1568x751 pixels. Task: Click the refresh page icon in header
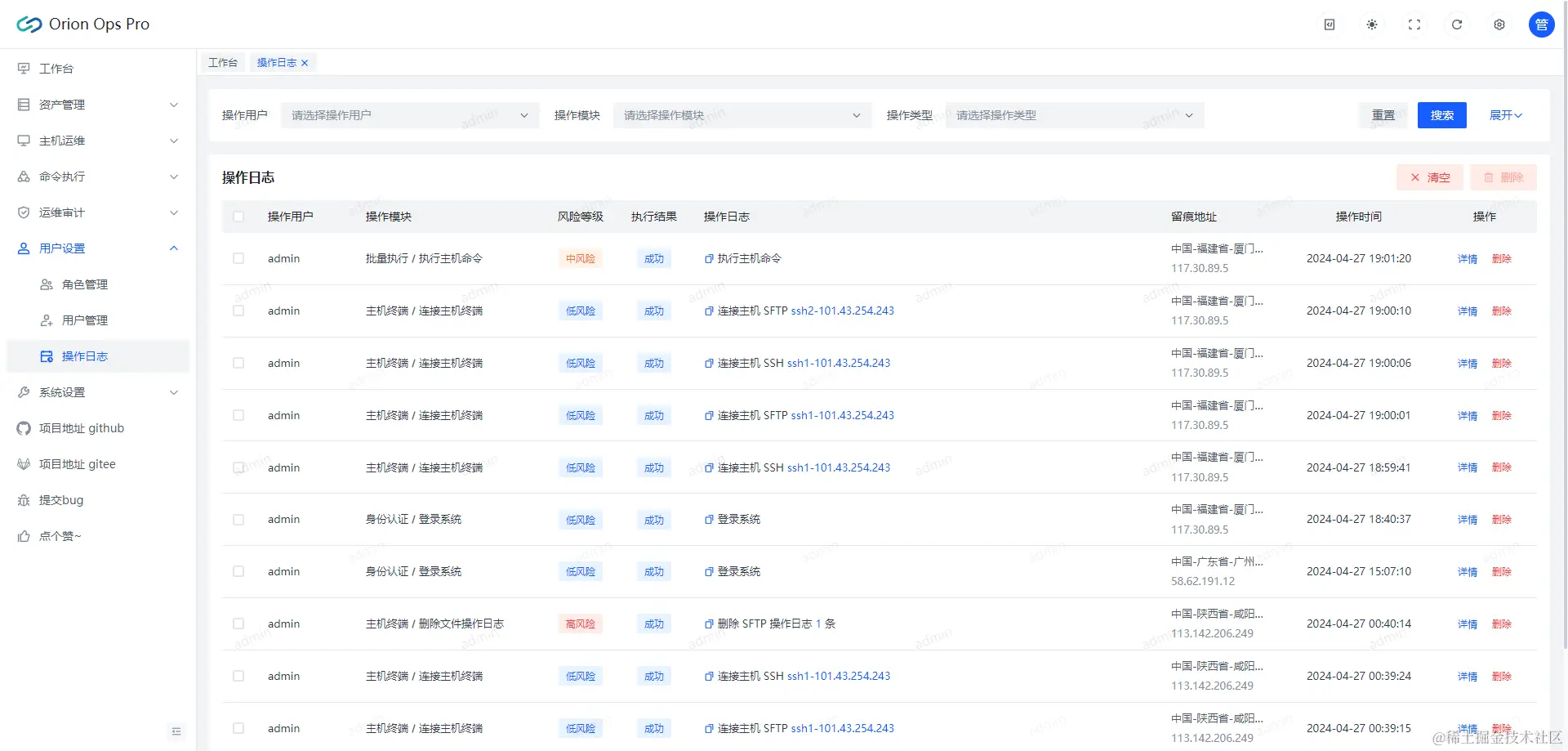1457,25
